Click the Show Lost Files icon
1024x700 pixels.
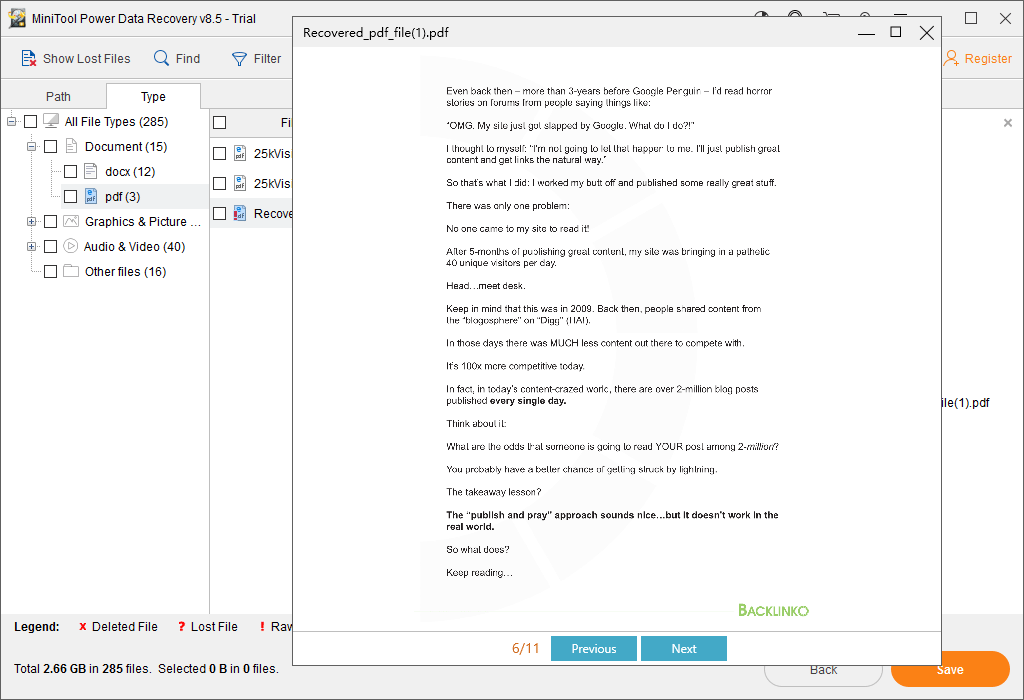(x=28, y=59)
